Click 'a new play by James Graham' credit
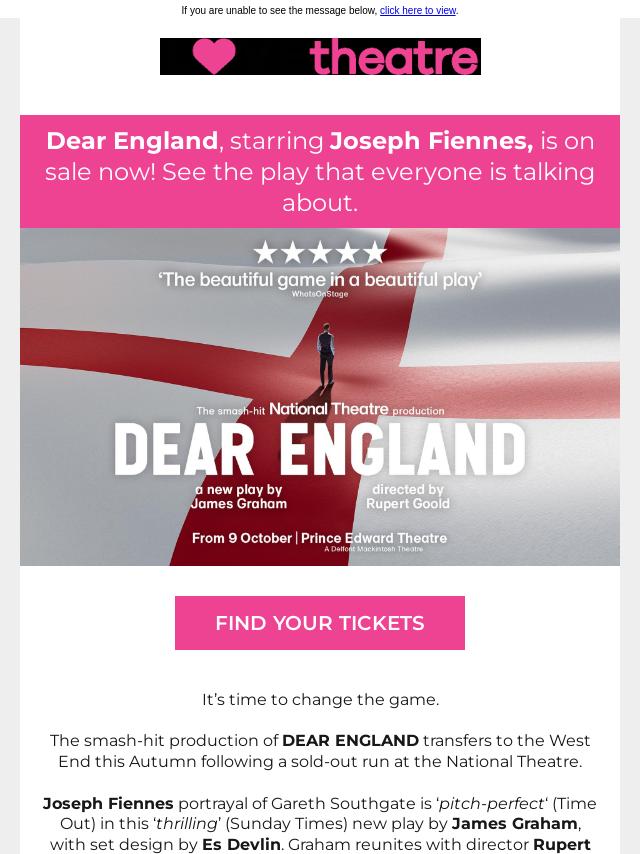Image resolution: width=640 pixels, height=854 pixels. pos(239,497)
